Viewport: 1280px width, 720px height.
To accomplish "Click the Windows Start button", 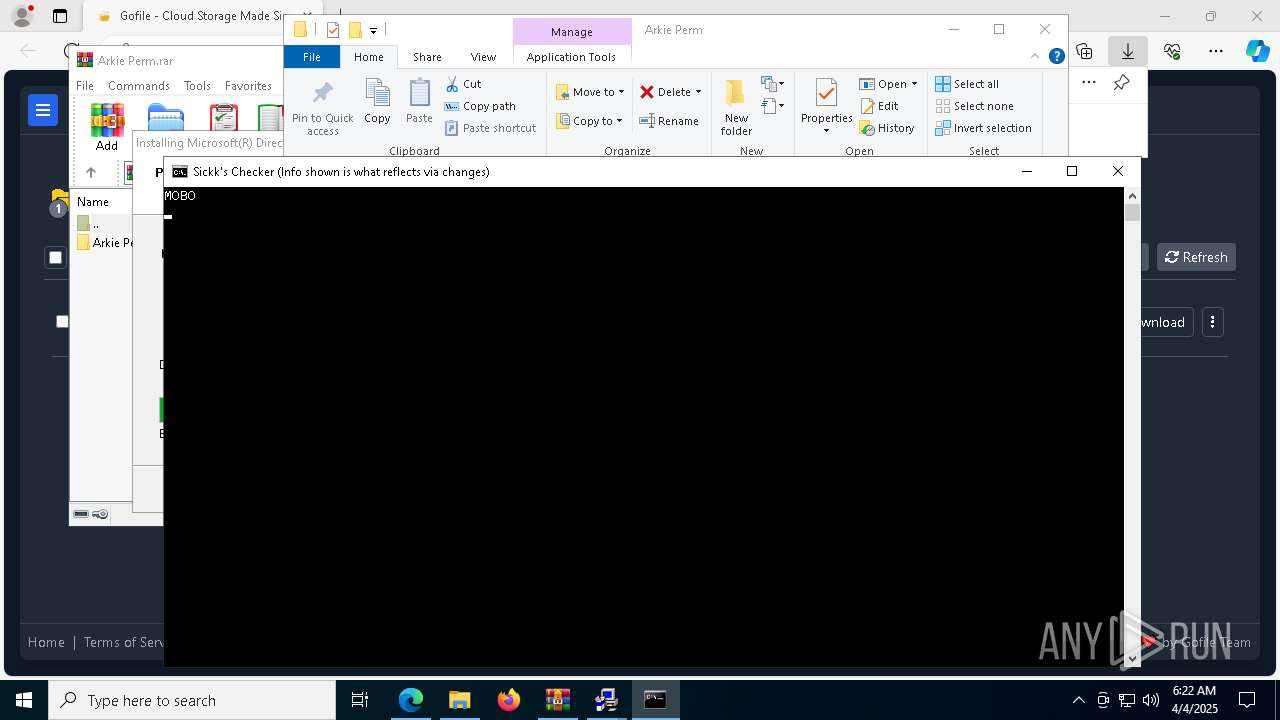I will (24, 700).
